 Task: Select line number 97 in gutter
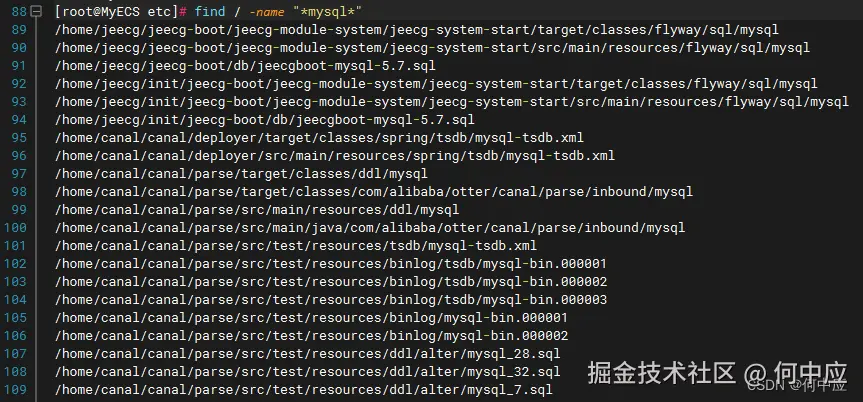[19, 173]
